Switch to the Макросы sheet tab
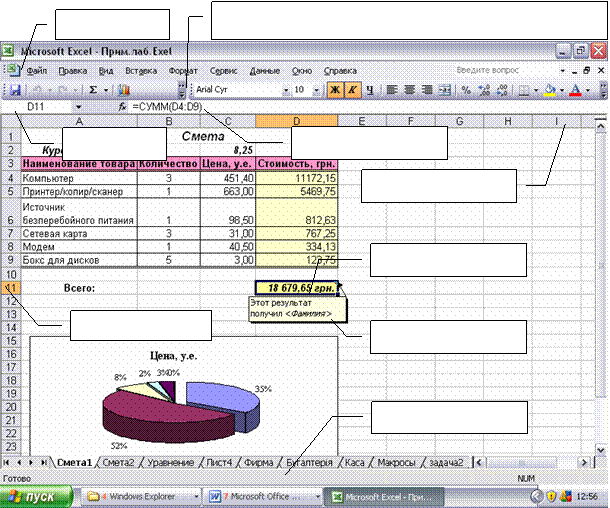 pyautogui.click(x=396, y=462)
